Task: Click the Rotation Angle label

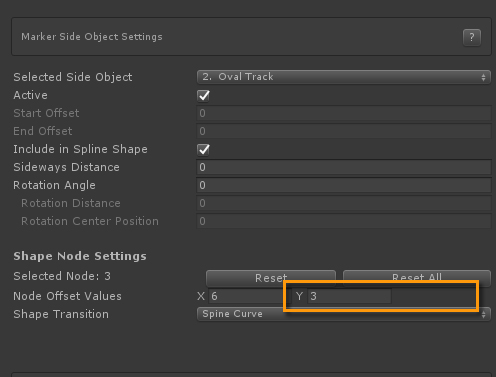Action: (54, 185)
